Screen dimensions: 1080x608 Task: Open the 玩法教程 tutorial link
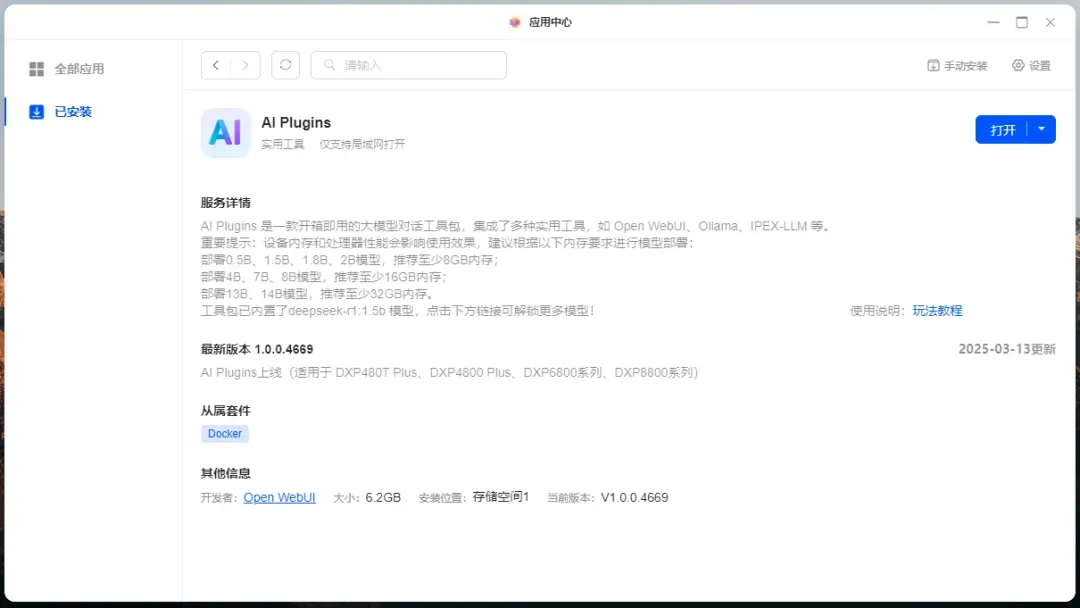(x=937, y=311)
